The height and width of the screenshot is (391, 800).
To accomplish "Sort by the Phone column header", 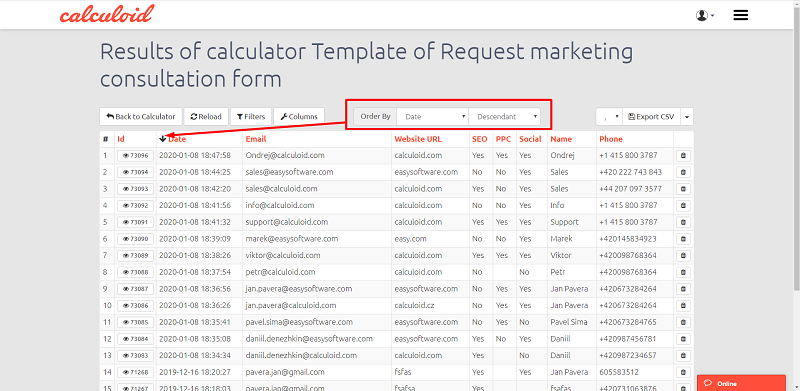I will coord(611,139).
